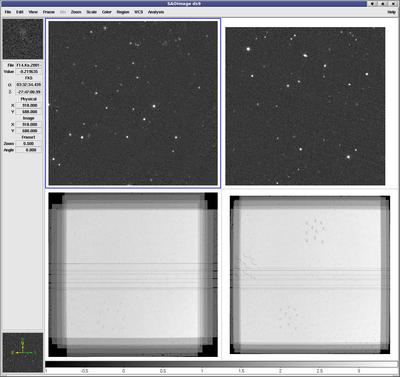The image size is (400, 377).
Task: Open the Help menu
Action: click(391, 12)
